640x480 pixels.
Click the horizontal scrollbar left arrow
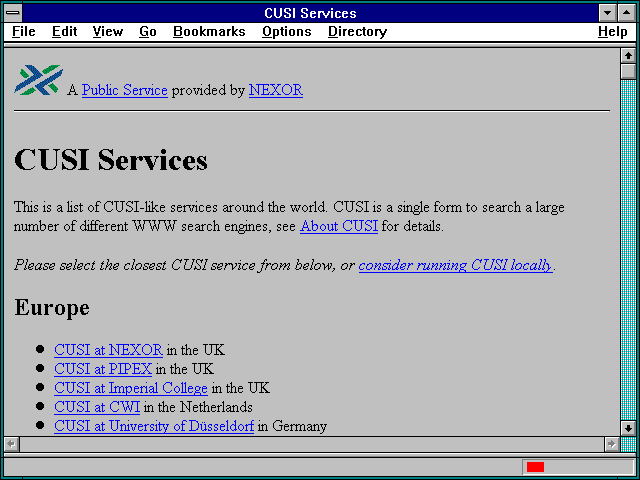11,444
